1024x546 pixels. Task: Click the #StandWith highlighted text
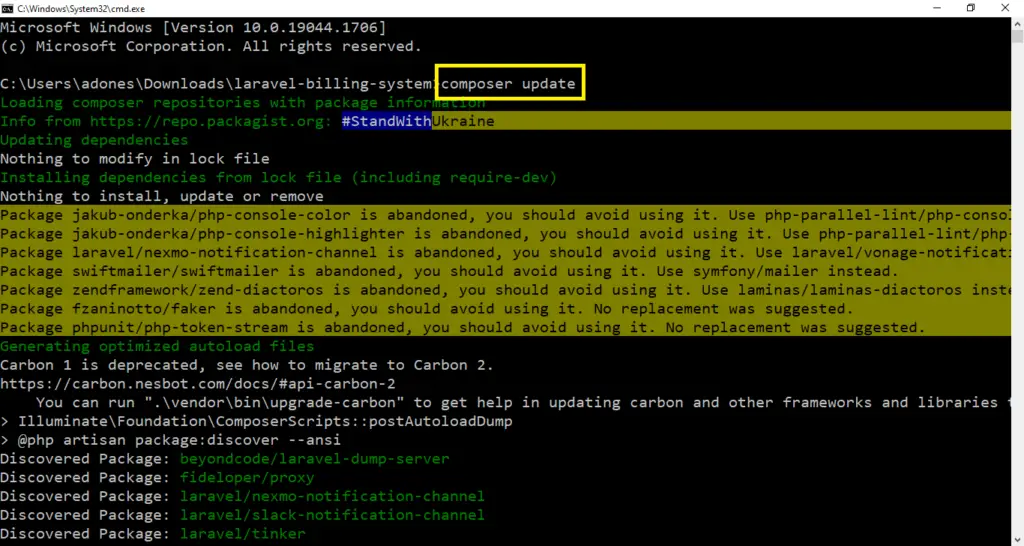click(x=385, y=121)
